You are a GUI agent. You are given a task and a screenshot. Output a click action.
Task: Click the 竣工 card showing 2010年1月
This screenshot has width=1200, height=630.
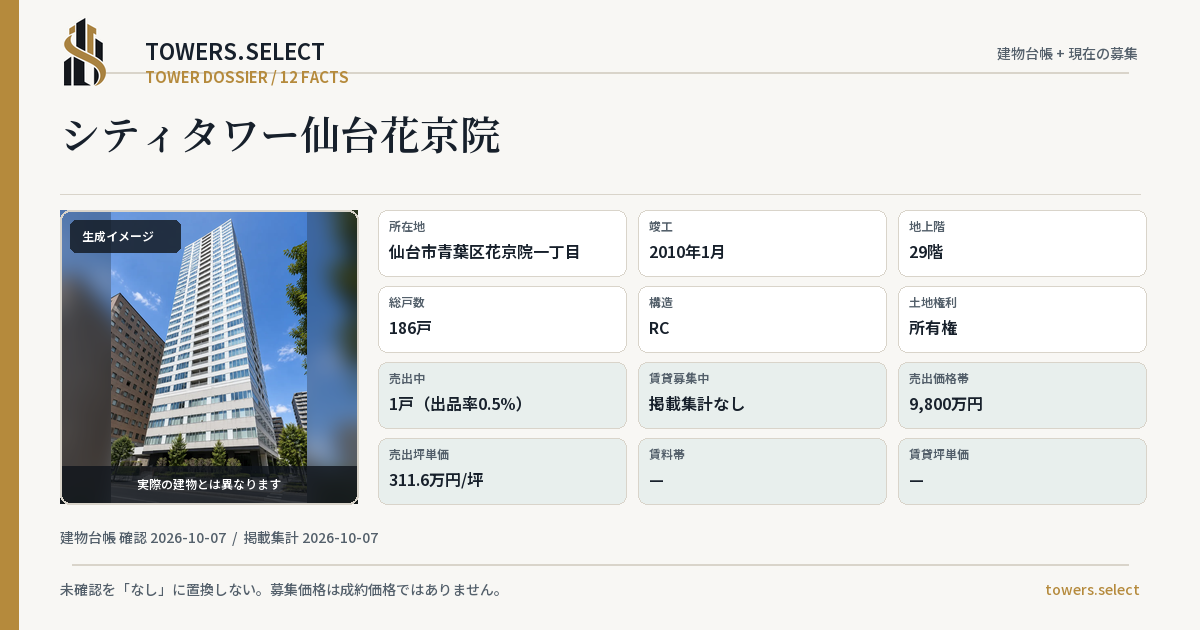click(762, 243)
